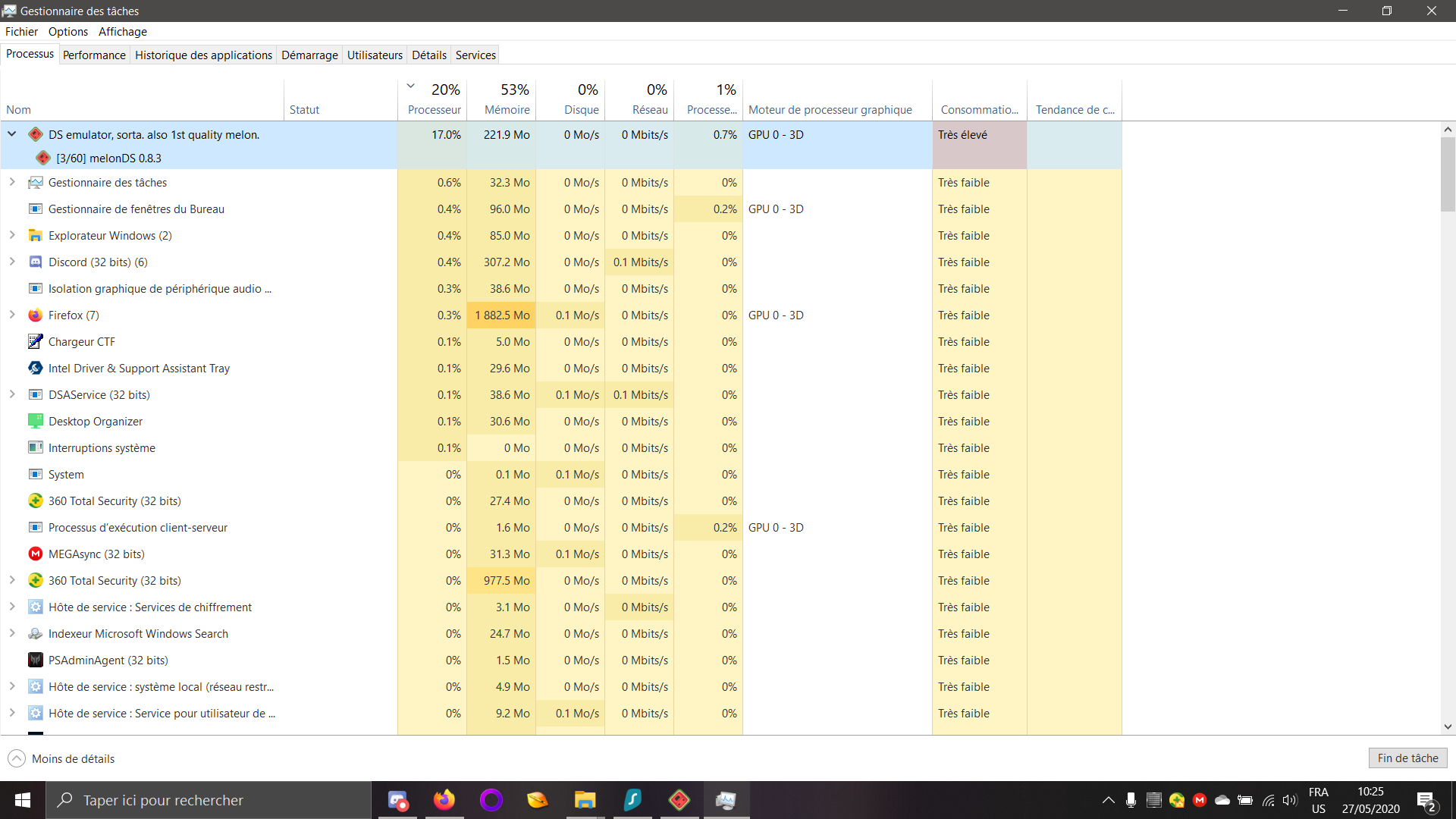
Task: Click the Fin de tâche button
Action: [x=1407, y=758]
